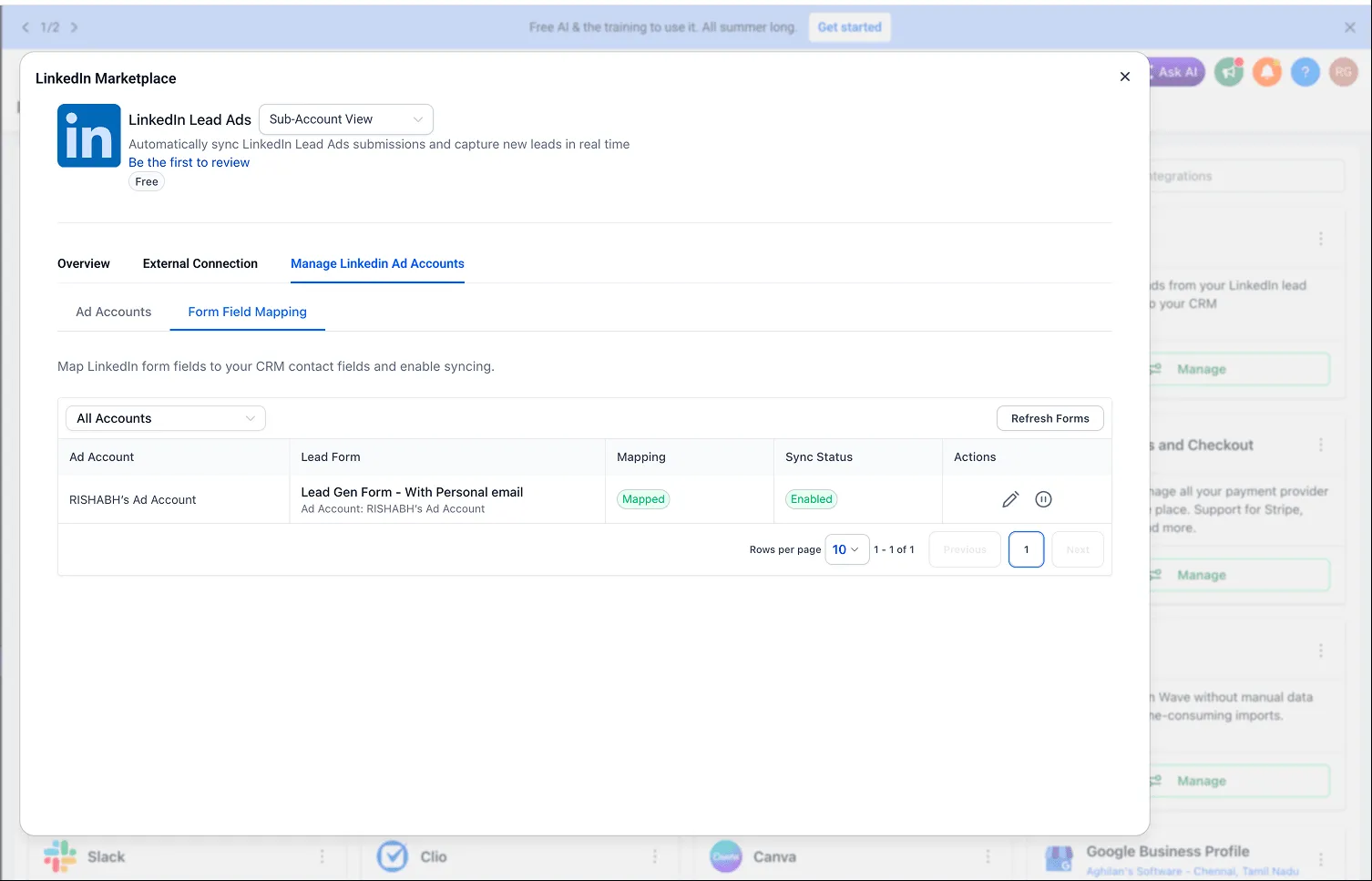Select page 1 in pagination

tap(1027, 549)
